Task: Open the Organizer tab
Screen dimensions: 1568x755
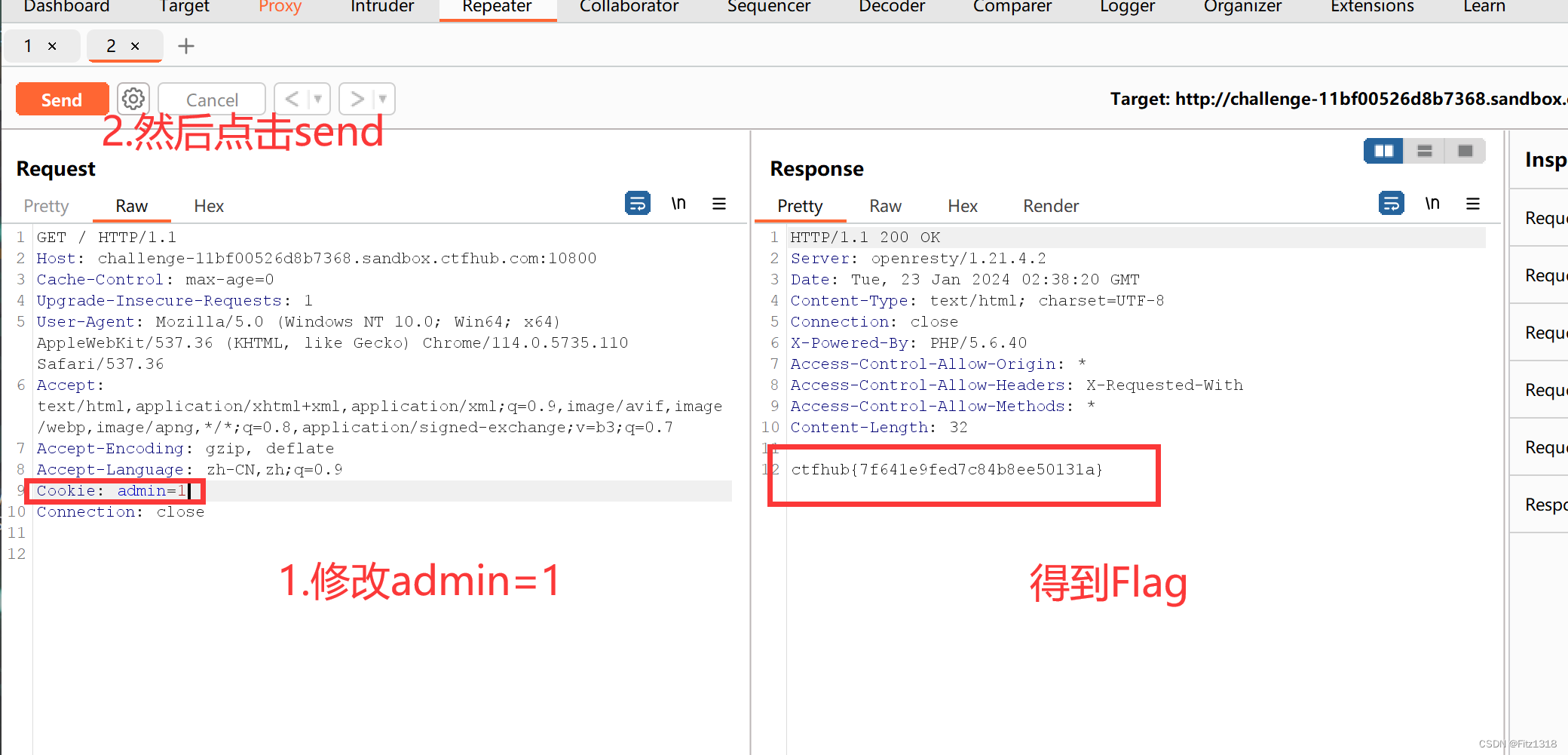Action: [1242, 7]
